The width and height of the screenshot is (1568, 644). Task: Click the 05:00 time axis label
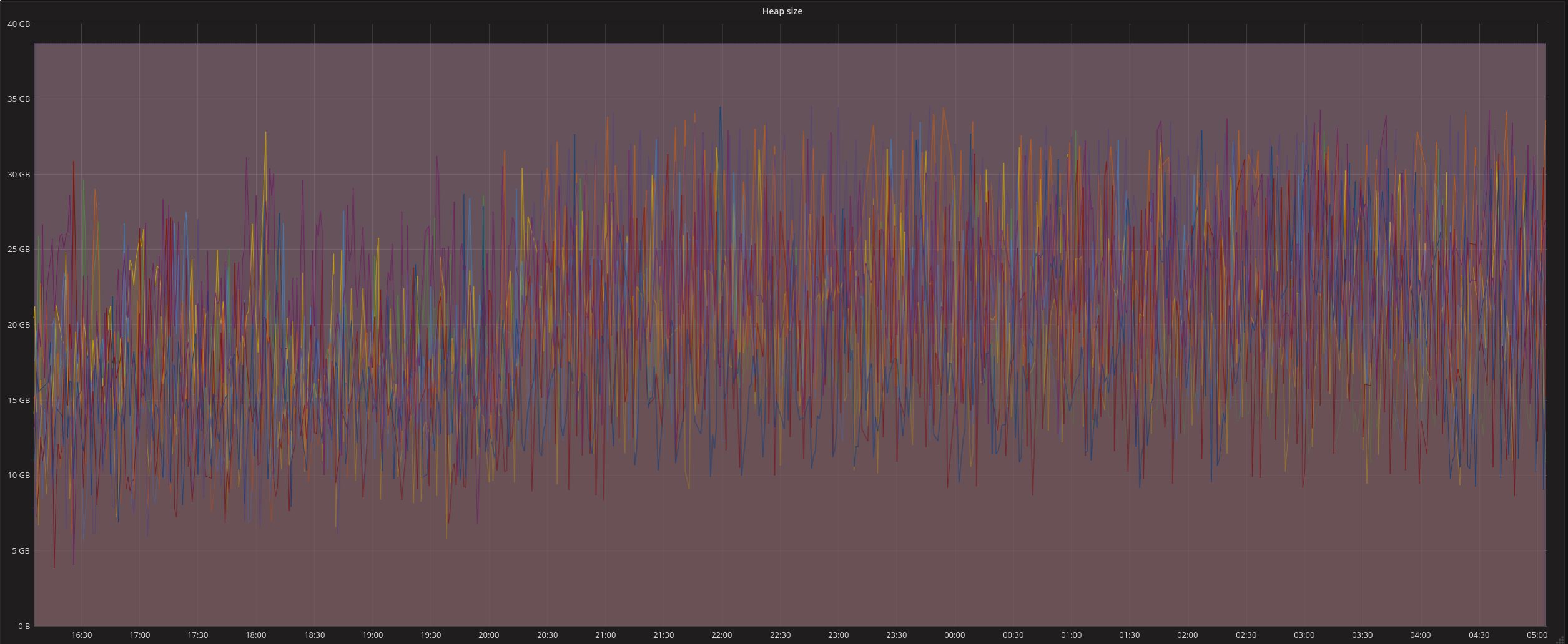click(1537, 635)
